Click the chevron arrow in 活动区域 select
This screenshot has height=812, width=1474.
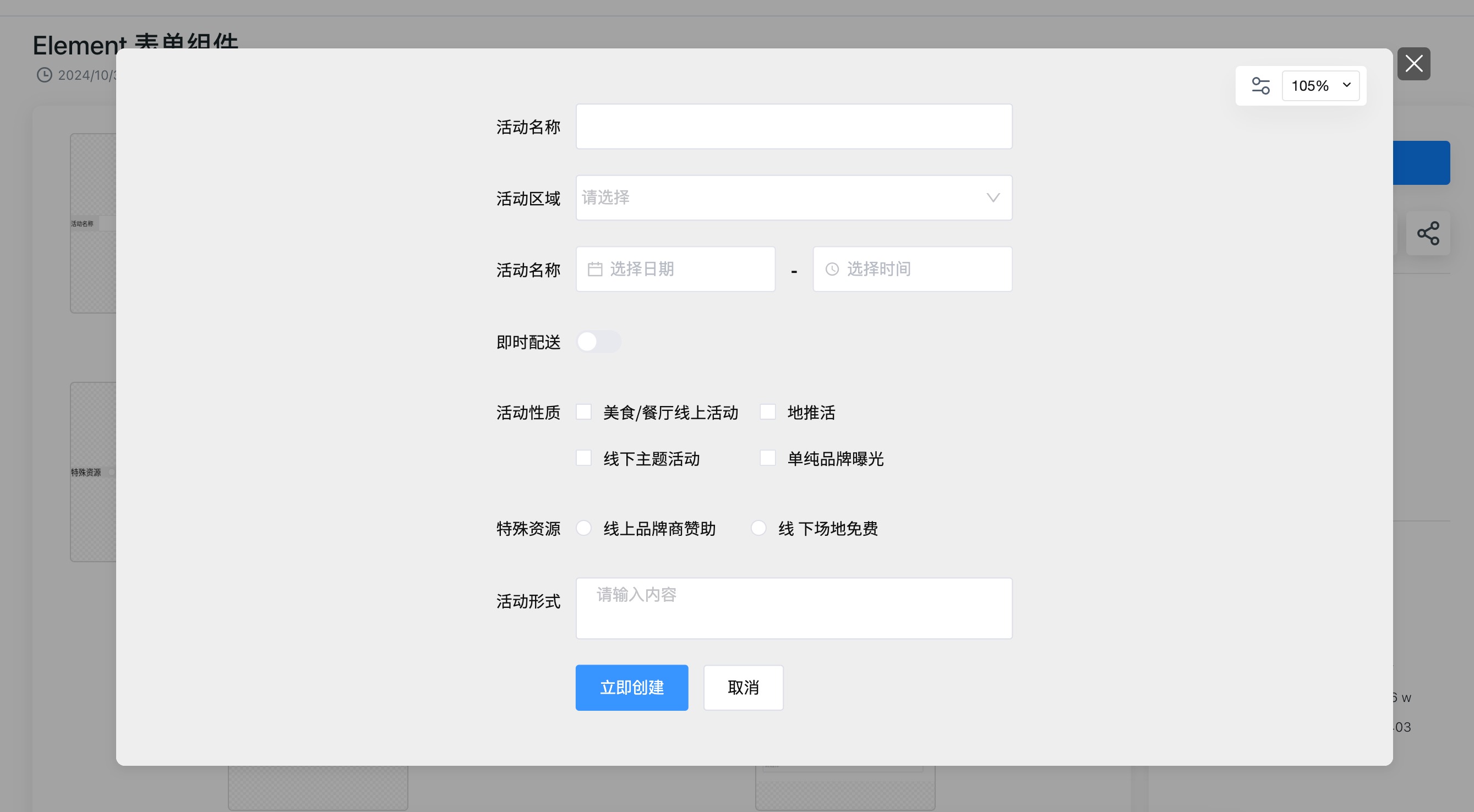993,198
